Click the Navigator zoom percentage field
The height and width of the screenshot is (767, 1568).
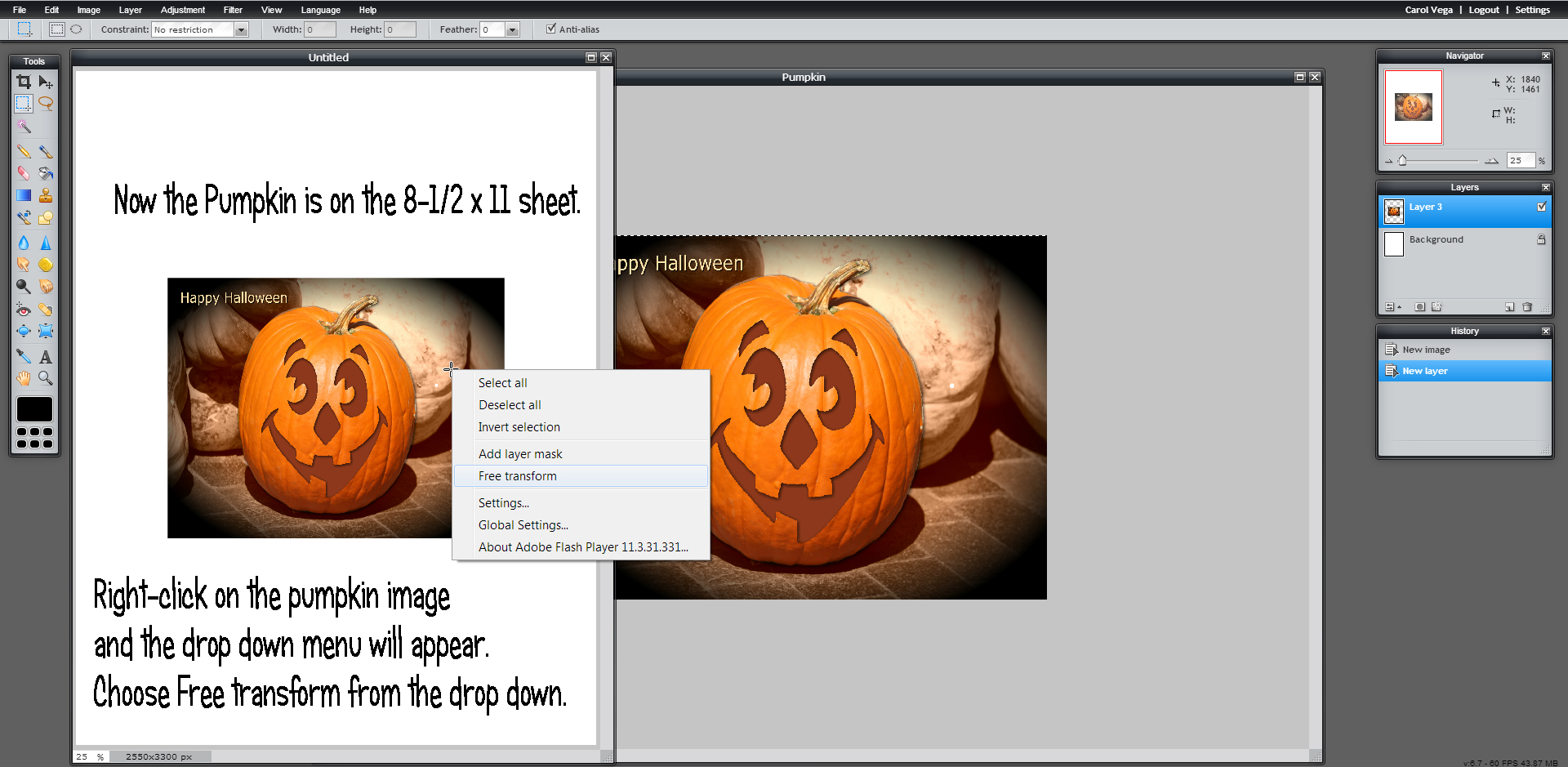tap(1521, 160)
